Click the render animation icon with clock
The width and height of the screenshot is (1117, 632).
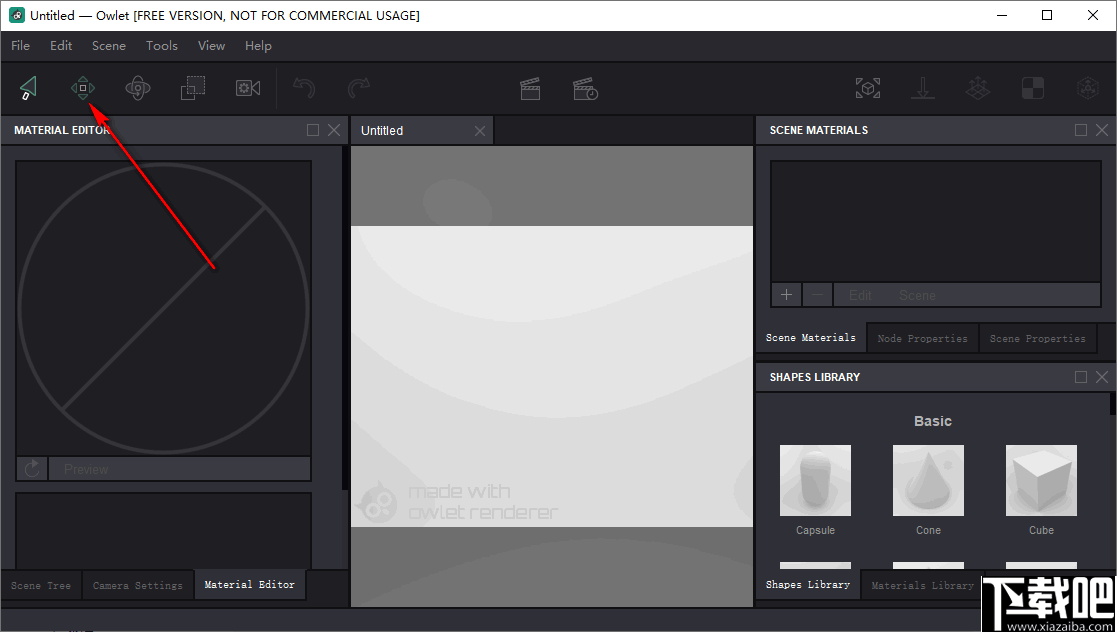point(585,88)
